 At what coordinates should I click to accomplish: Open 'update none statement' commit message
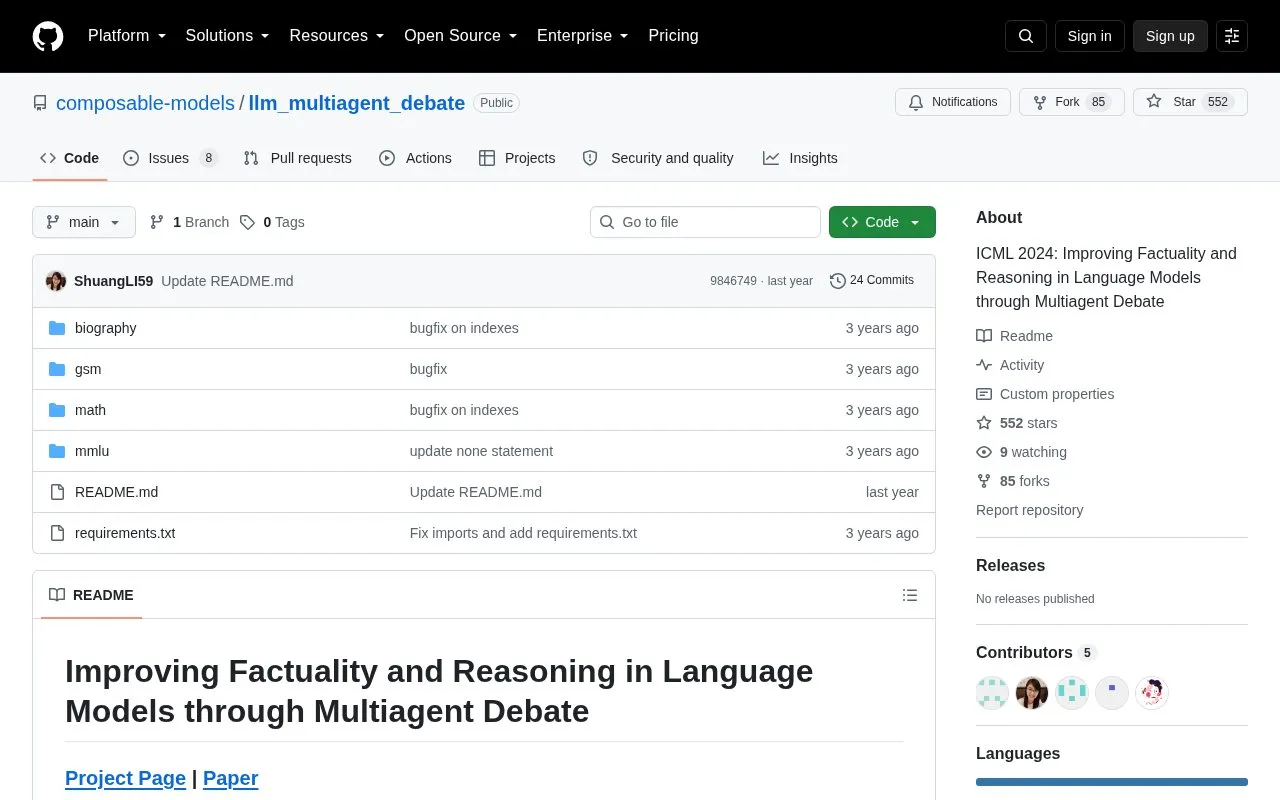coord(481,451)
